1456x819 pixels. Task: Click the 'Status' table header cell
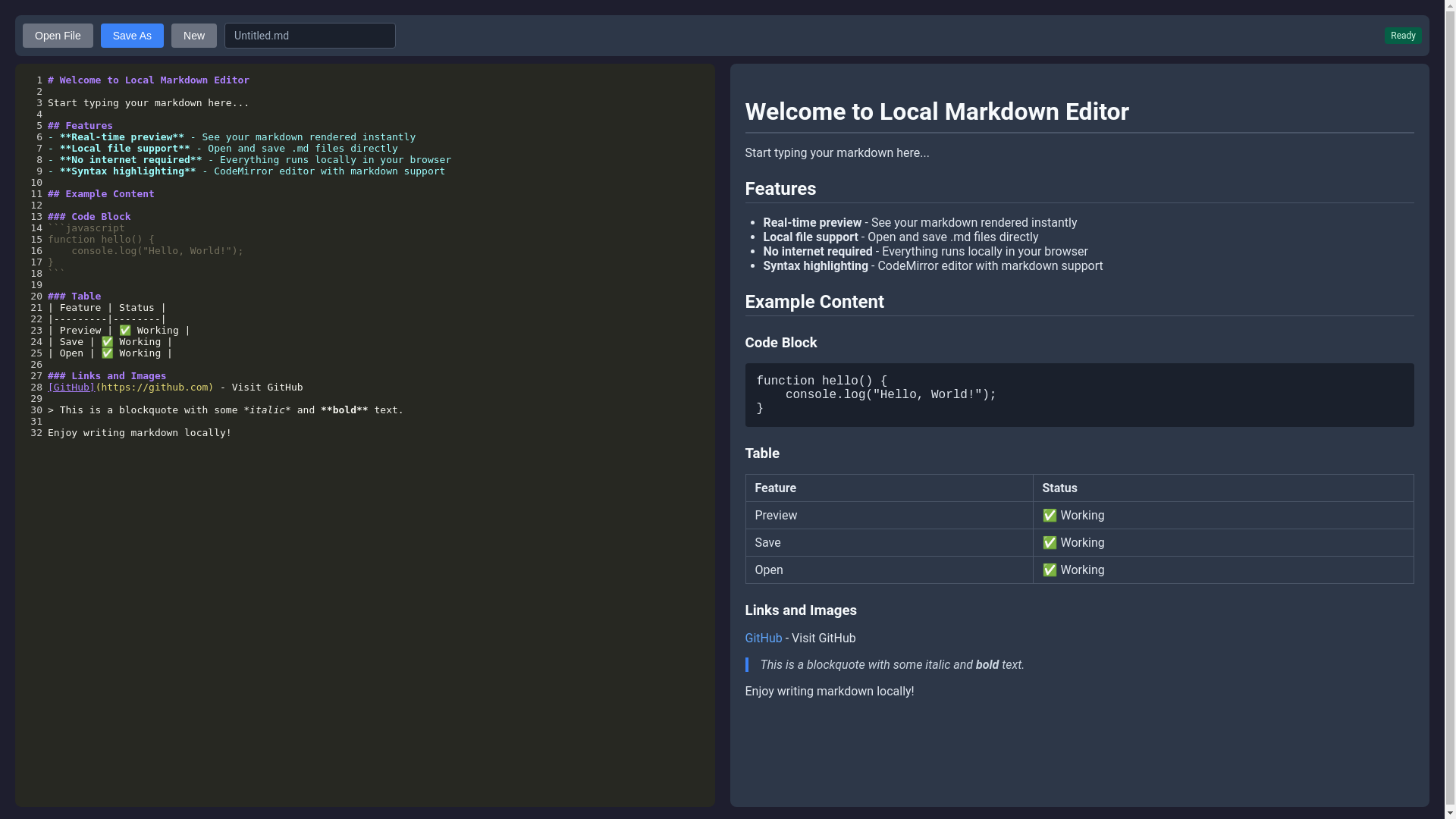[x=1223, y=488]
